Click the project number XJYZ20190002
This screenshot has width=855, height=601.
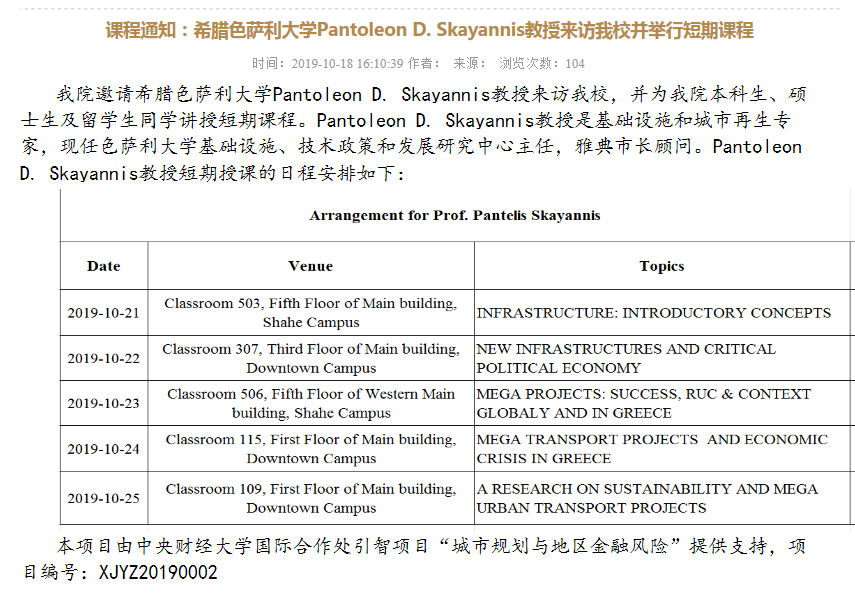pyautogui.click(x=157, y=573)
